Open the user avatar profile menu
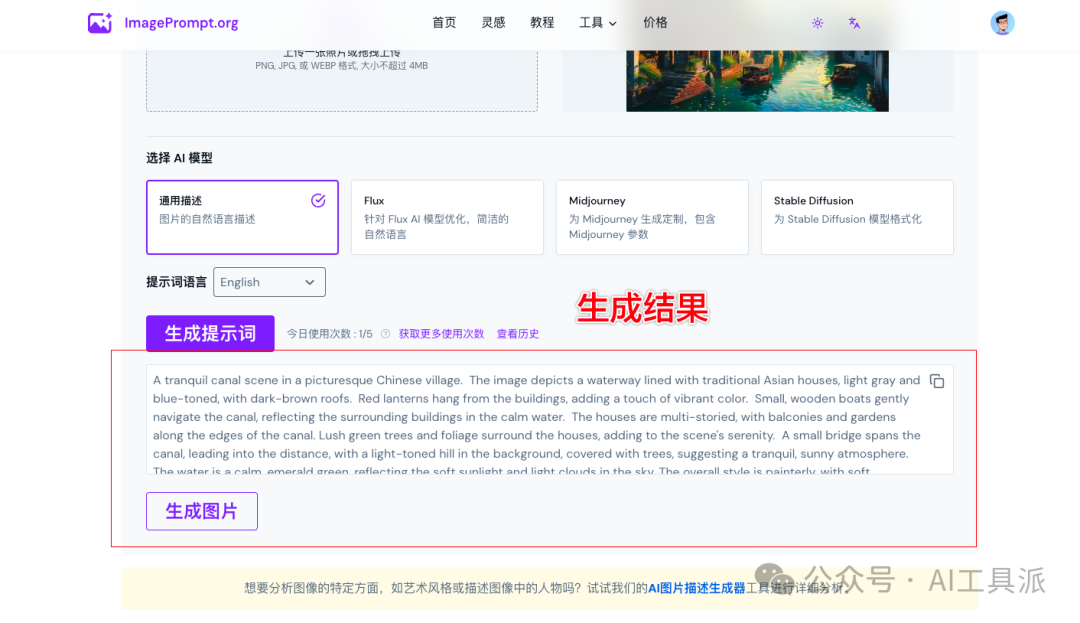The height and width of the screenshot is (623, 1080). point(1002,23)
